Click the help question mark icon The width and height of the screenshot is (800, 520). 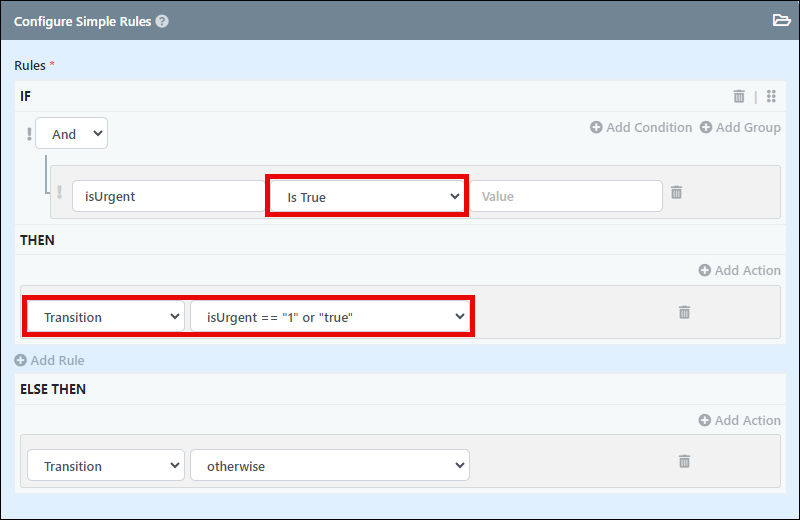pyautogui.click(x=162, y=21)
